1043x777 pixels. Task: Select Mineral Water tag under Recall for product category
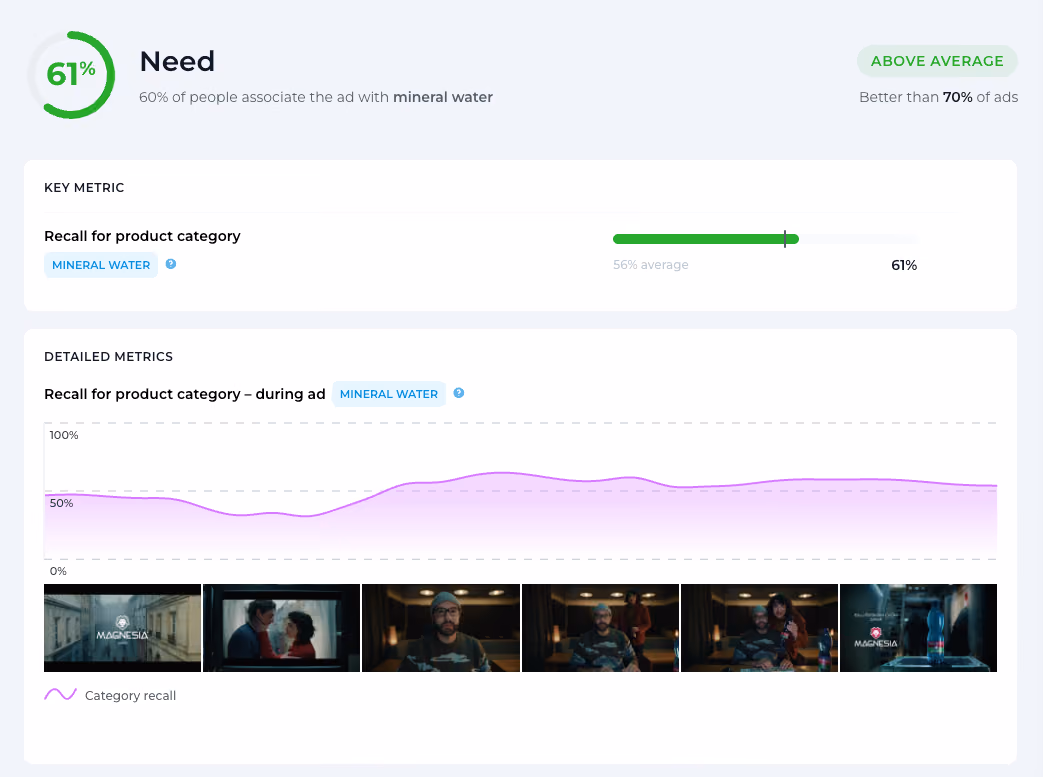click(x=101, y=265)
